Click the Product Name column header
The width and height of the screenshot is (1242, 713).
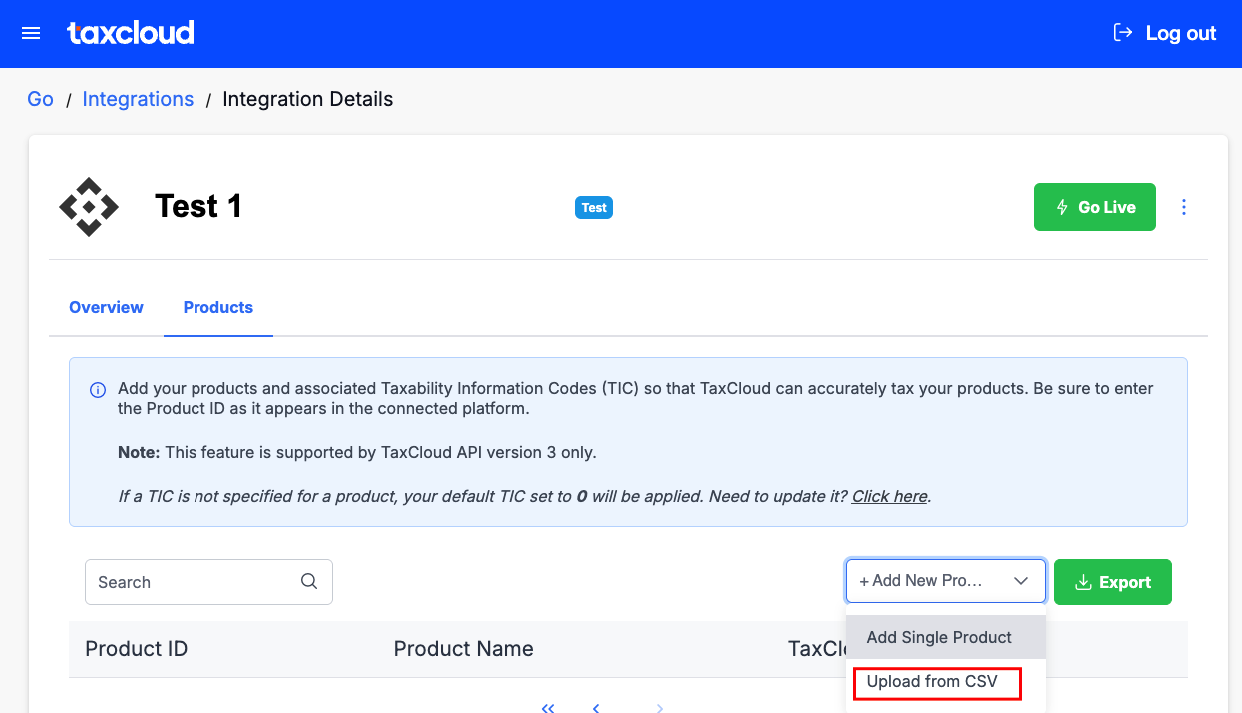click(464, 649)
